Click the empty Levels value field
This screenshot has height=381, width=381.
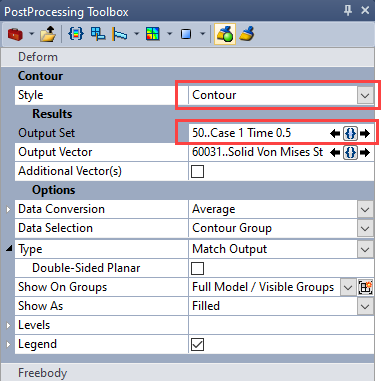click(281, 325)
